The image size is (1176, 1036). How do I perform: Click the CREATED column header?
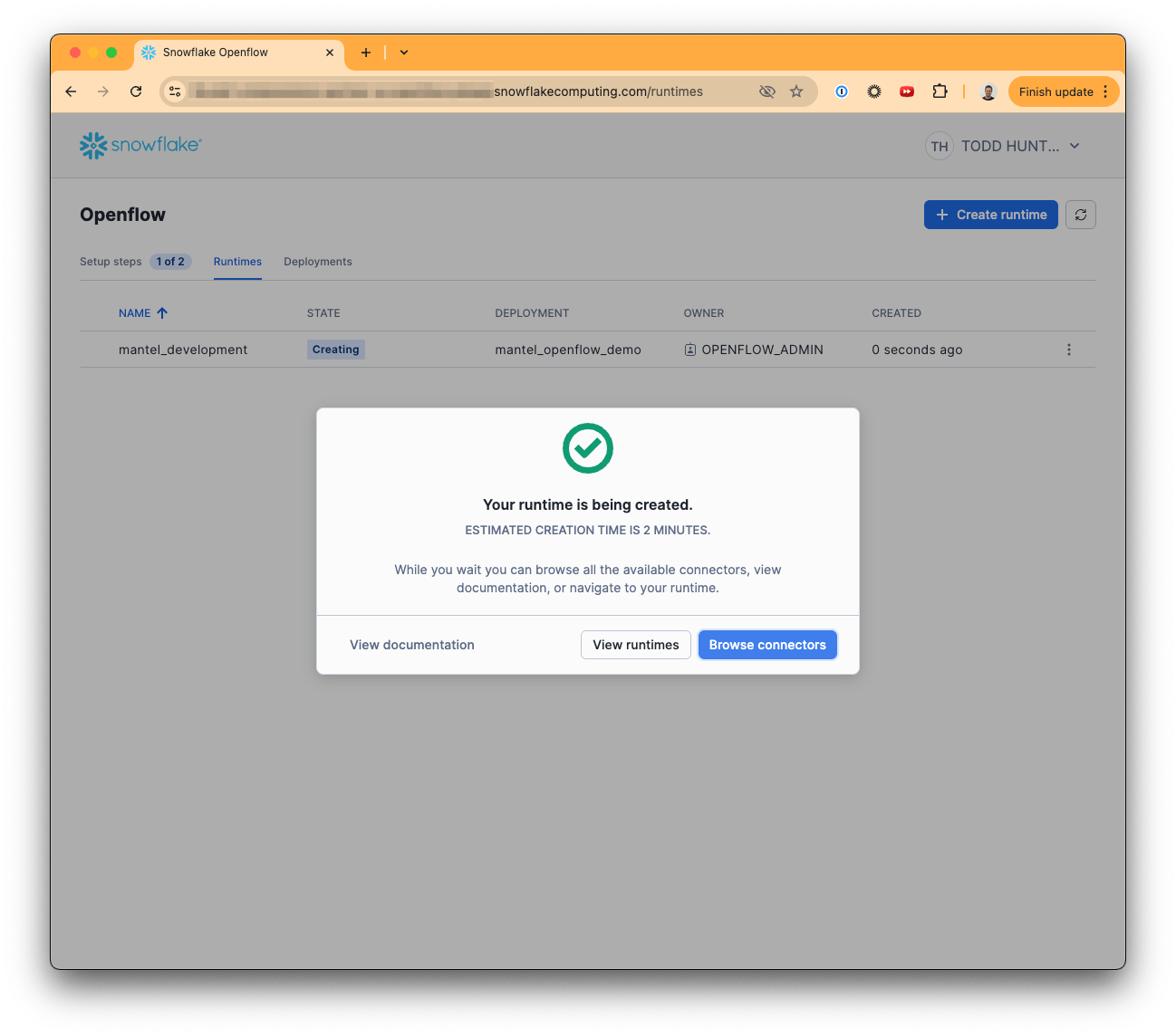896,313
